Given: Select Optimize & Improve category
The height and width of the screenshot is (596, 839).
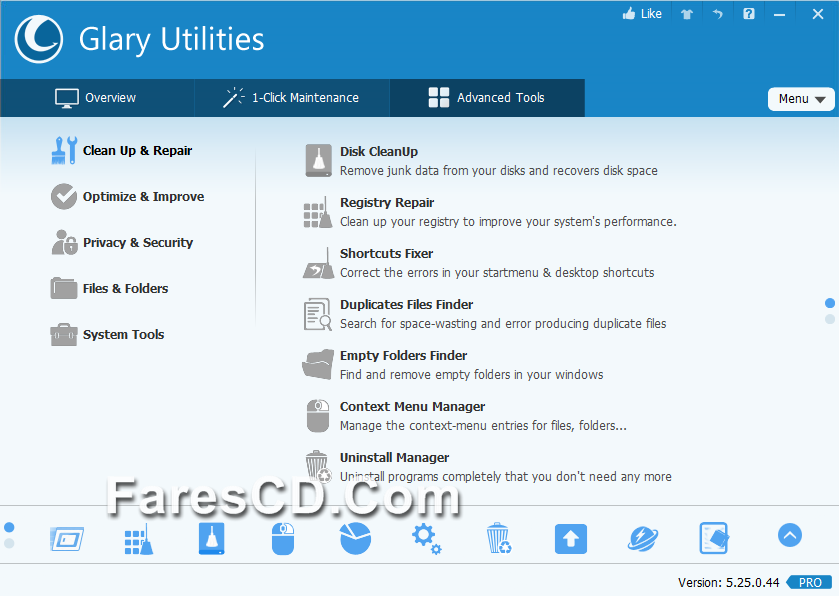Looking at the screenshot, I should pos(143,197).
